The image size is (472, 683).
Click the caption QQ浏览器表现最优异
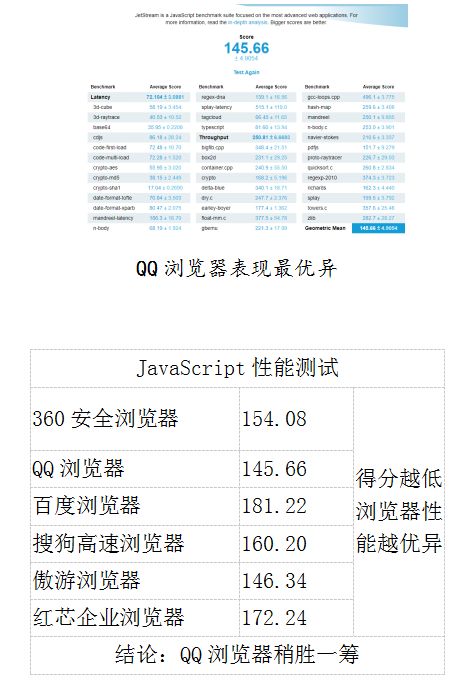pyautogui.click(x=236, y=268)
